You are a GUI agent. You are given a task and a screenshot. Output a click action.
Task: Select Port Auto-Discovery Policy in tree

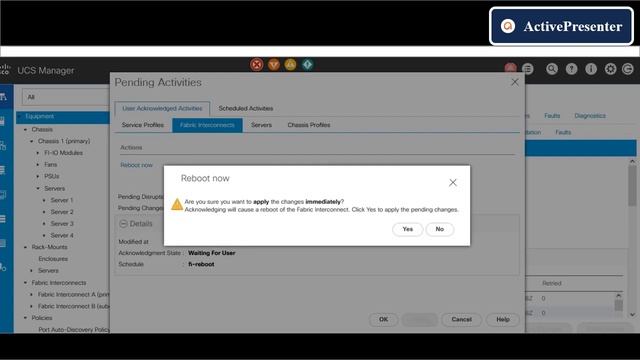[x=74, y=329]
